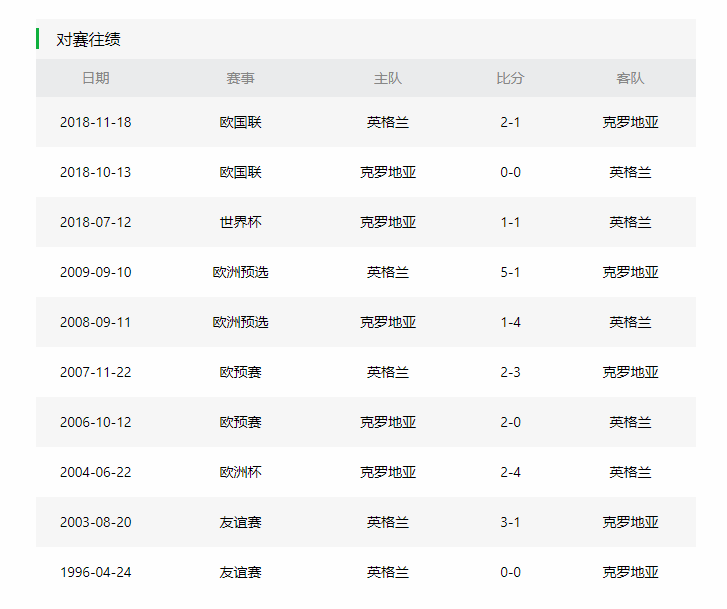
Task: Click 欧预赛 in the 2007-11-22 row
Action: [240, 372]
